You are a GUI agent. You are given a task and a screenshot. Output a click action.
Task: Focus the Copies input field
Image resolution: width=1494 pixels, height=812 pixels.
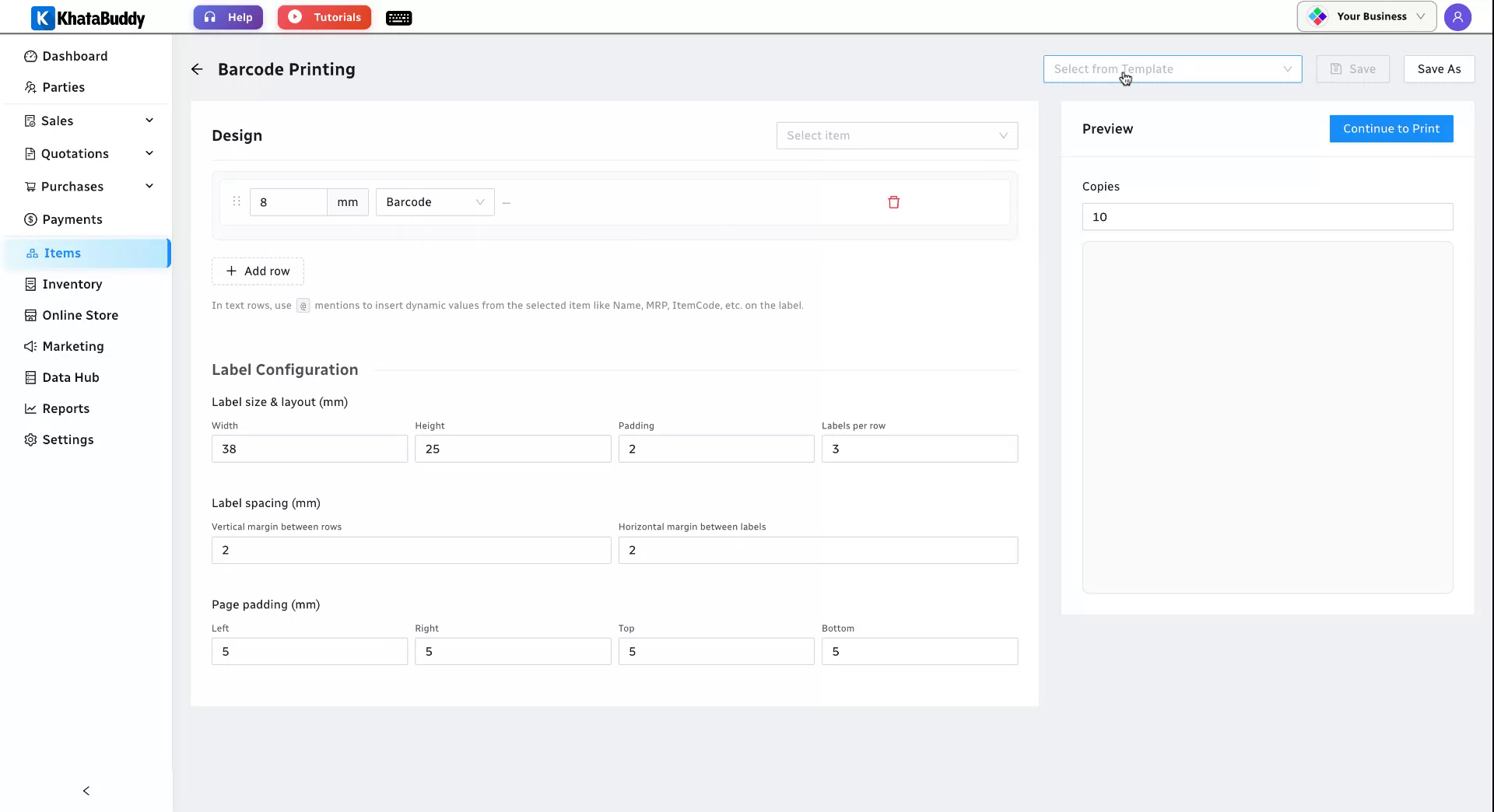click(1268, 217)
